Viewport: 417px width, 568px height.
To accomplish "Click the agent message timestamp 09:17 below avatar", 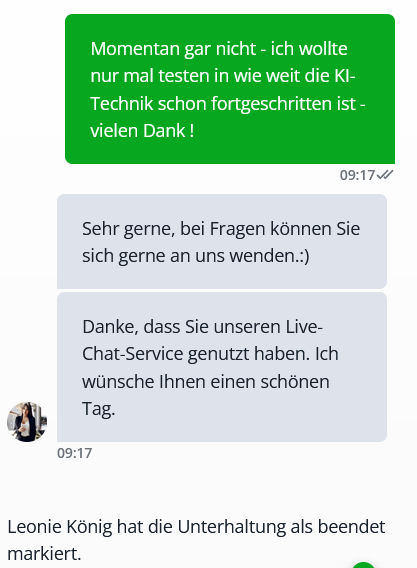I will pyautogui.click(x=75, y=453).
